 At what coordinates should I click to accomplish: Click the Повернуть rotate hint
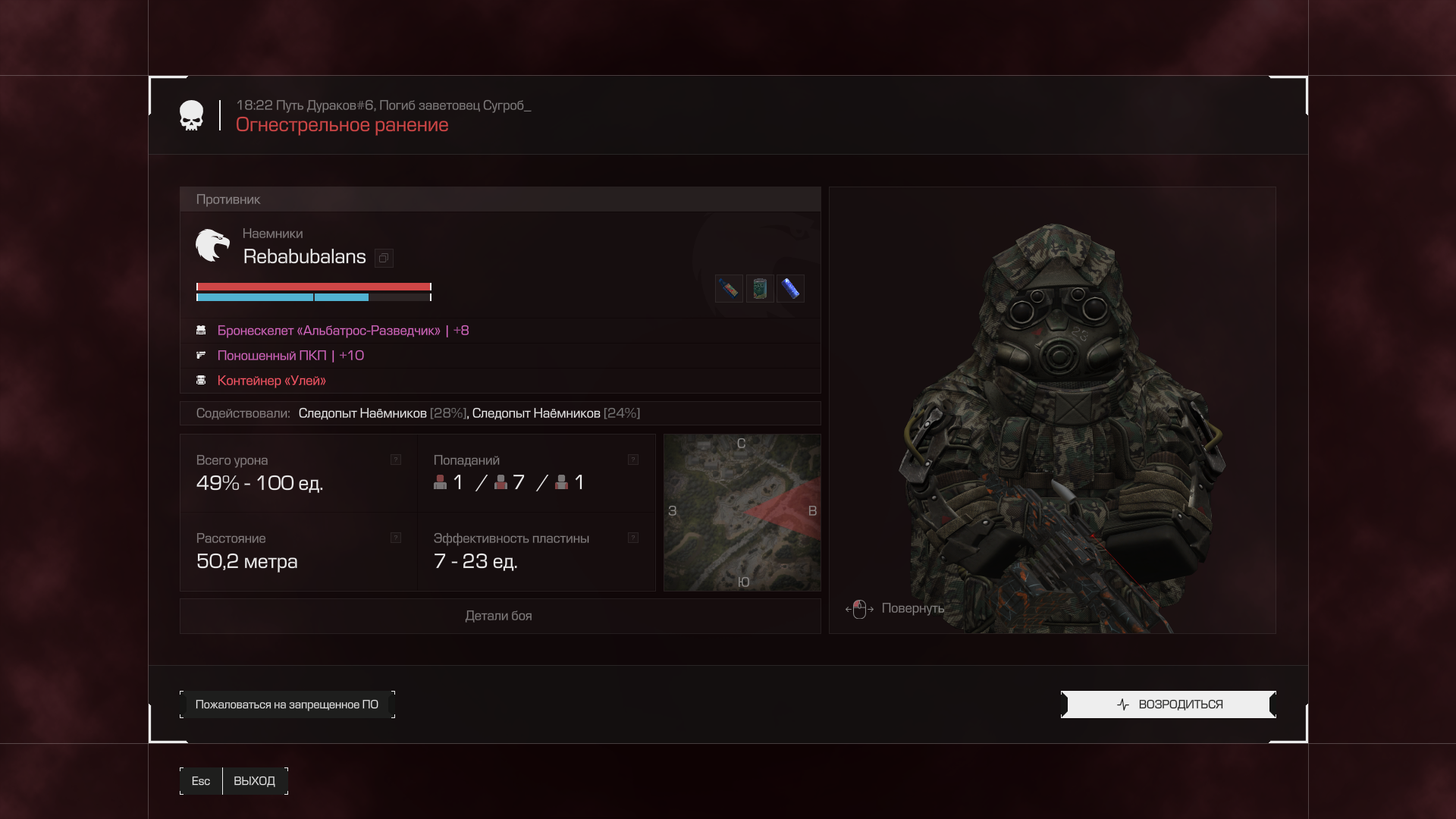click(x=912, y=608)
